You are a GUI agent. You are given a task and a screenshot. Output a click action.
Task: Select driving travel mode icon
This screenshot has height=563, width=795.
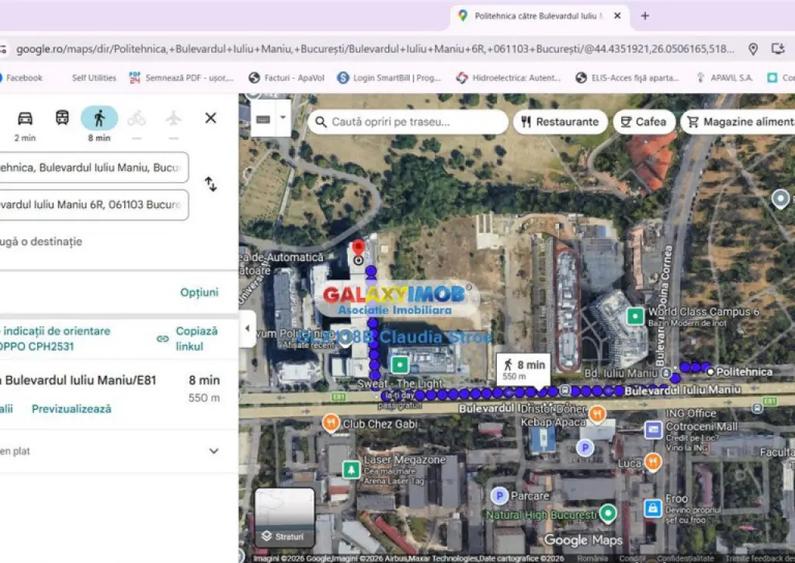(x=25, y=118)
